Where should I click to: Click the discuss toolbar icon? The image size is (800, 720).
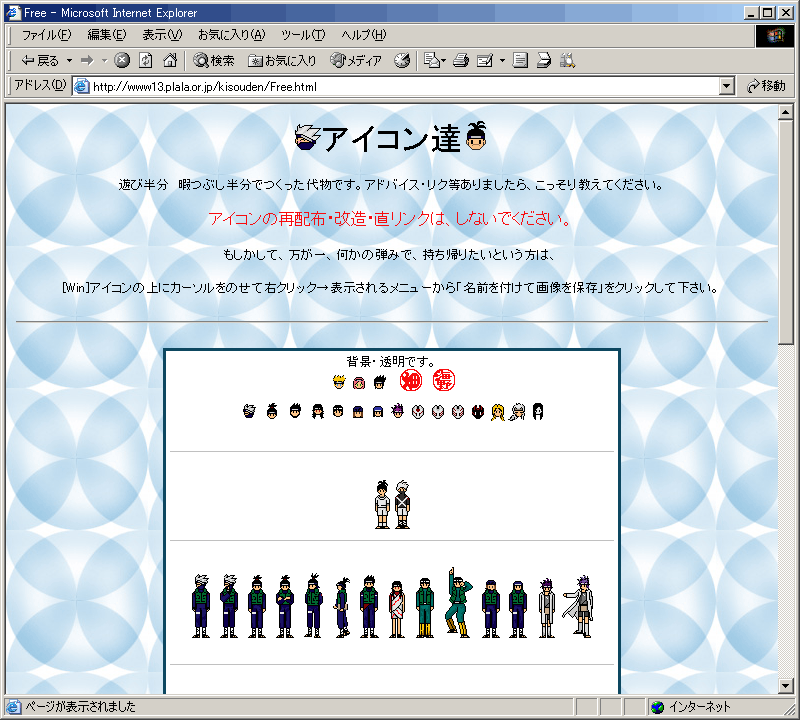(520, 61)
